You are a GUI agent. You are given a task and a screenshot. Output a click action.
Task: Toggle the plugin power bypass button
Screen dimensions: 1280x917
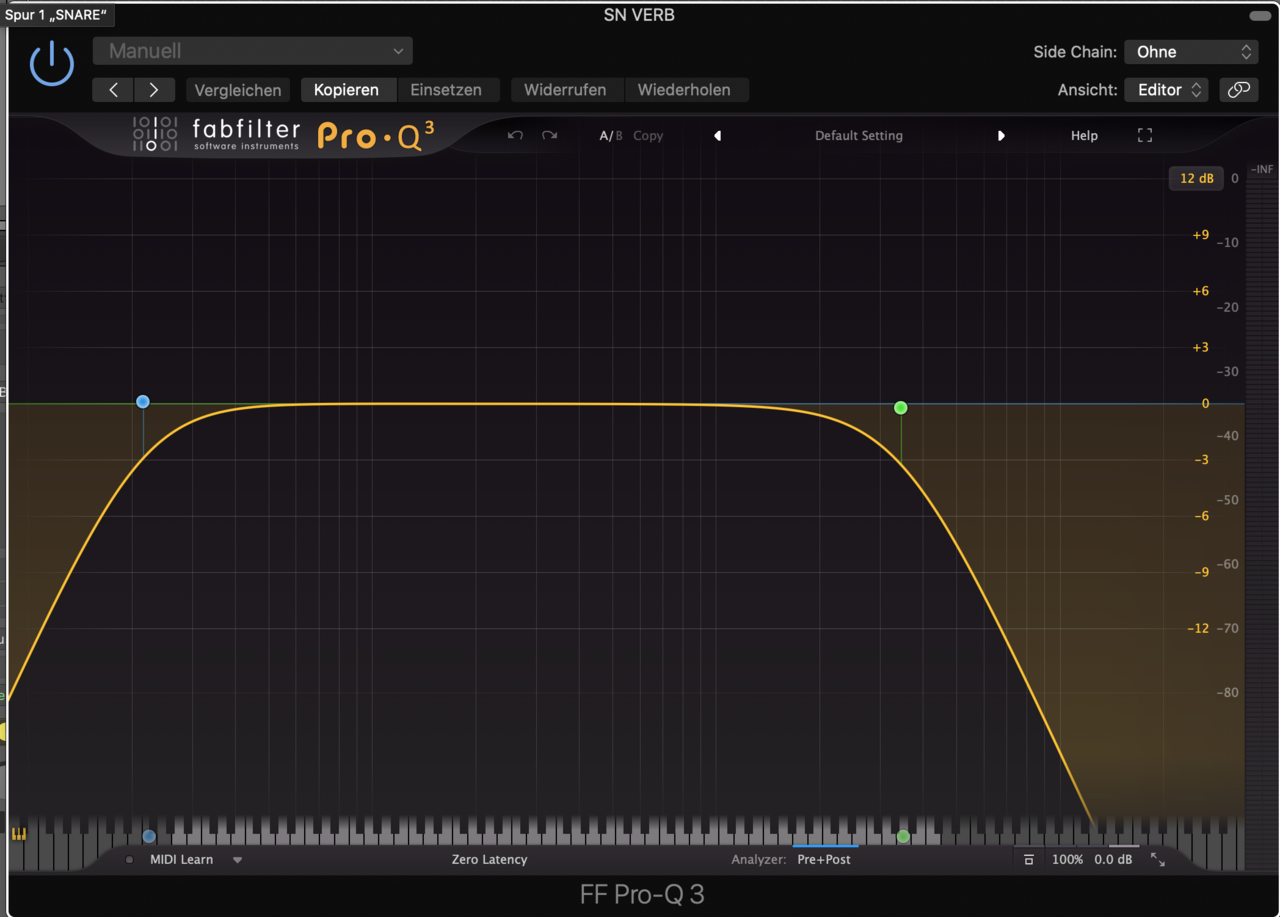click(52, 65)
